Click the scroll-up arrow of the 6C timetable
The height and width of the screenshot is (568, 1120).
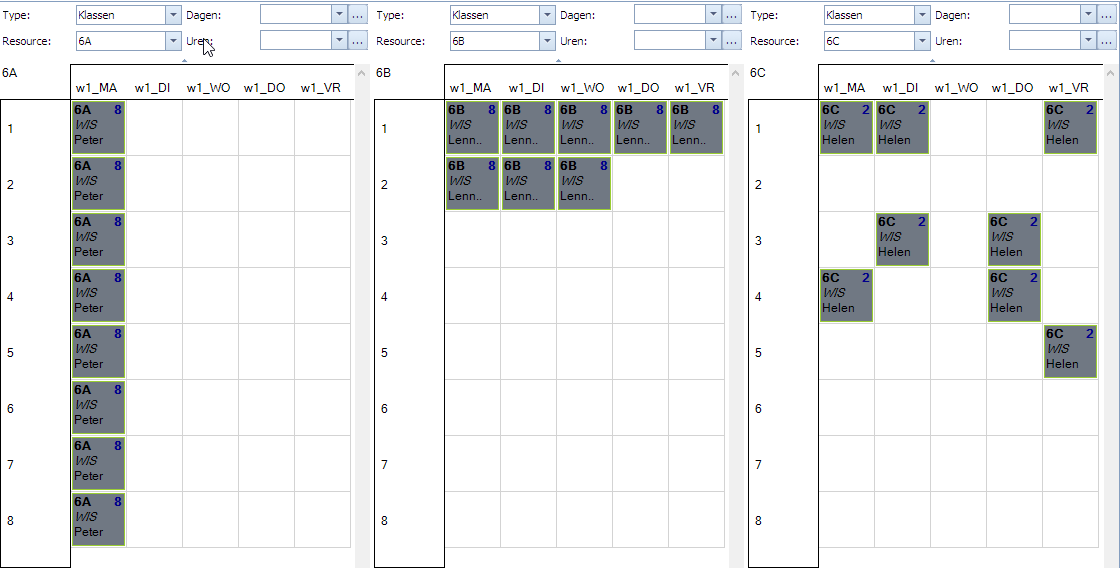(1110, 73)
